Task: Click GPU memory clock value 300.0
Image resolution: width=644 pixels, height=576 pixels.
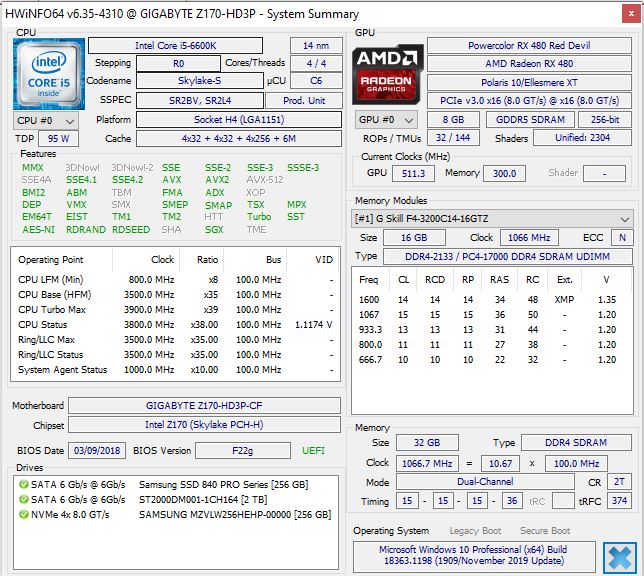Action: point(504,173)
